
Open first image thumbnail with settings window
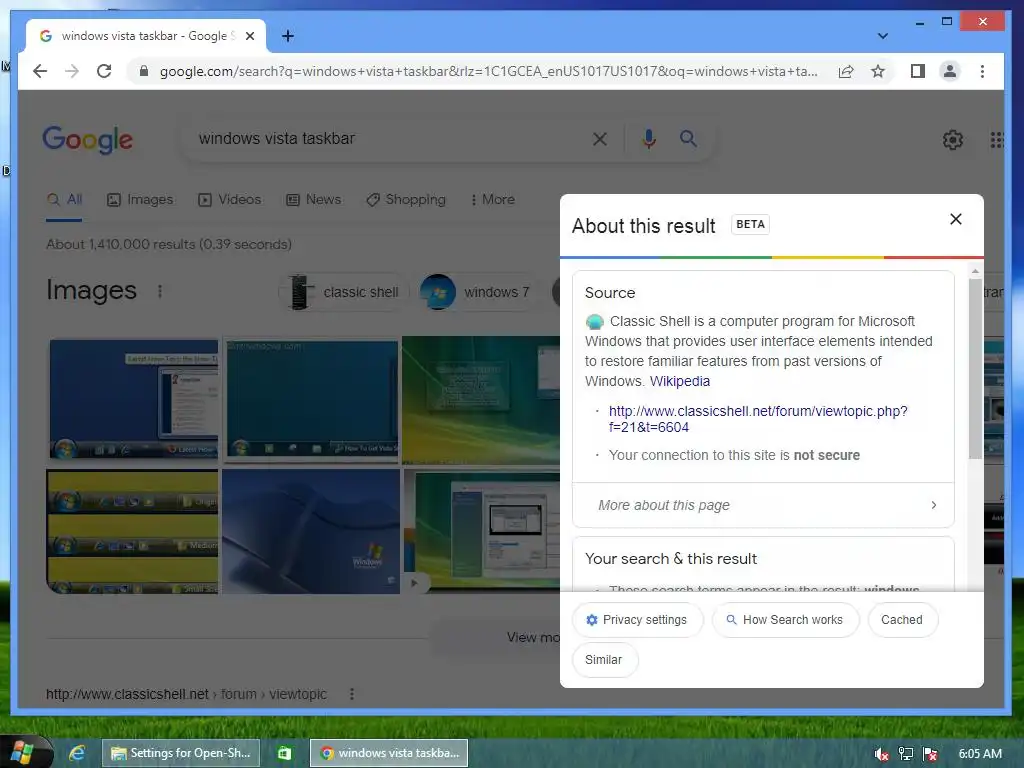[134, 398]
